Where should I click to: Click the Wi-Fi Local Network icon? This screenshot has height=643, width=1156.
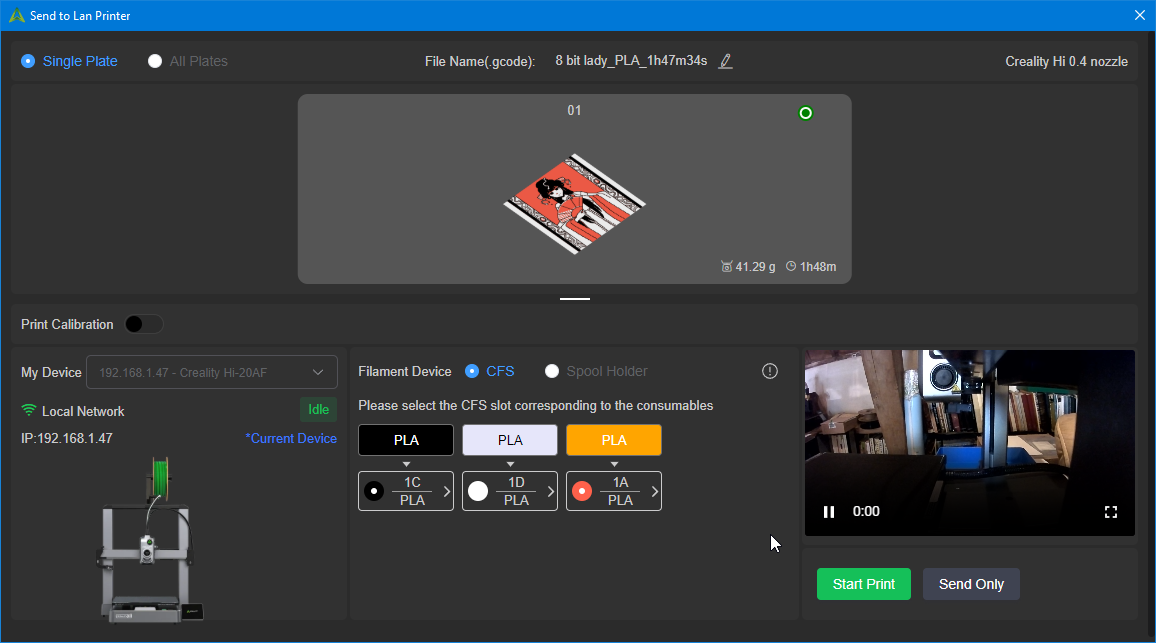tap(29, 411)
